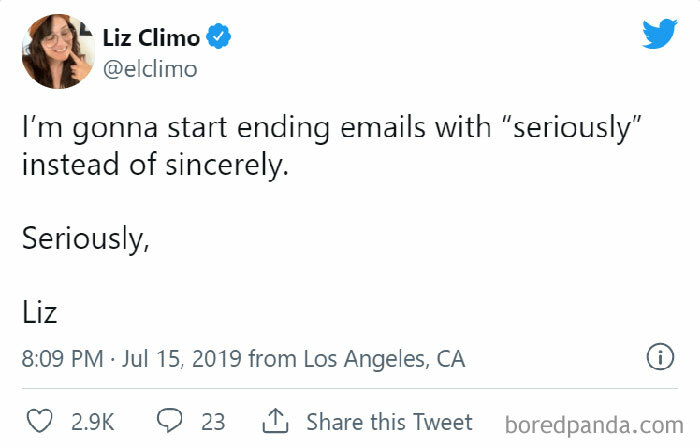Click the Twitter bird logo
700x447 pixels.
click(659, 35)
